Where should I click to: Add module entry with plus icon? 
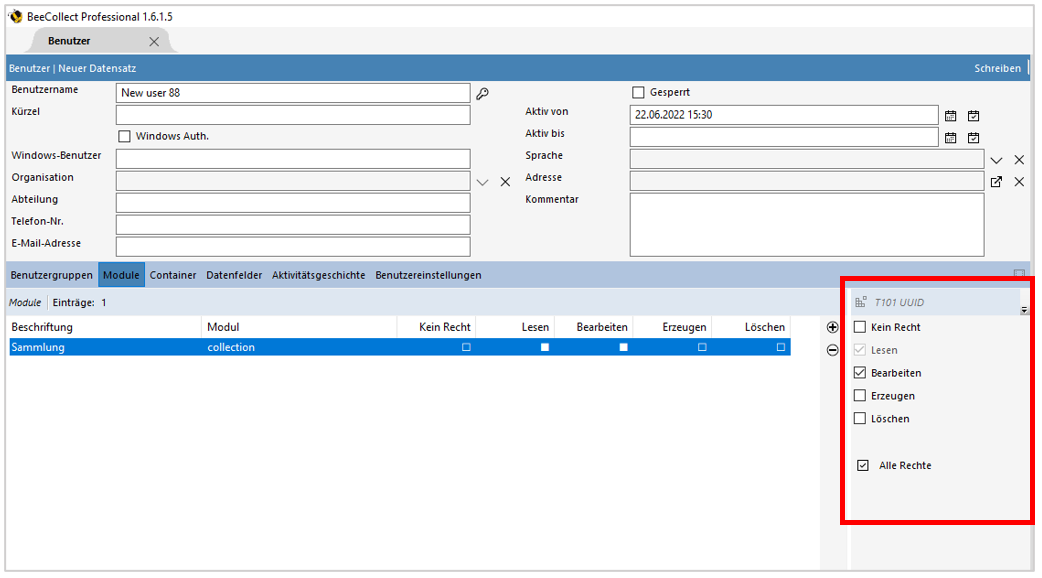click(x=832, y=327)
